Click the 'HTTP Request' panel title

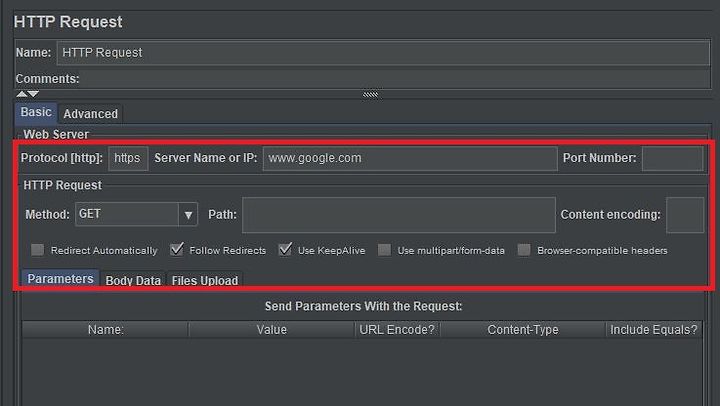pos(68,22)
